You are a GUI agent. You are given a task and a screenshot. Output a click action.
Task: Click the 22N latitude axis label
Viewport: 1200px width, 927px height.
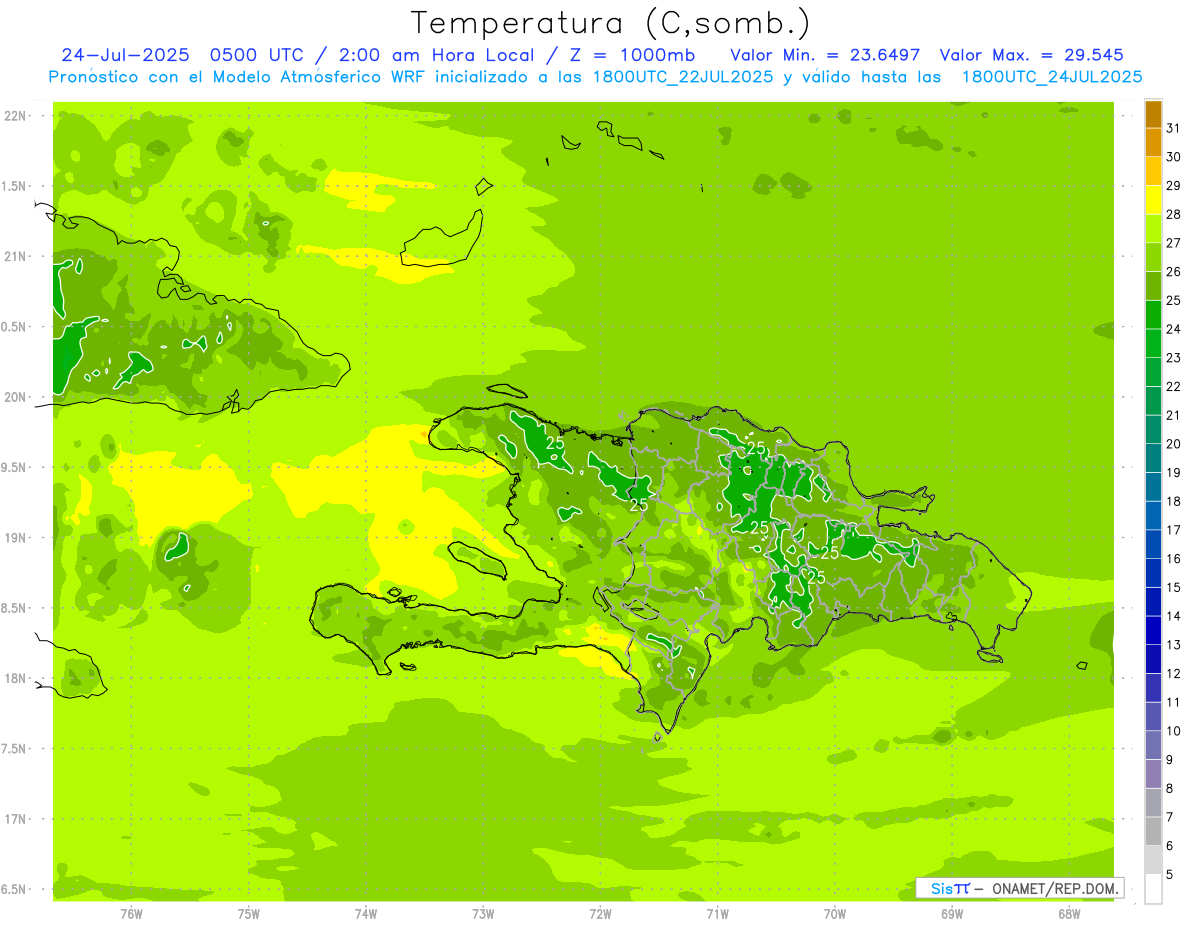14,116
